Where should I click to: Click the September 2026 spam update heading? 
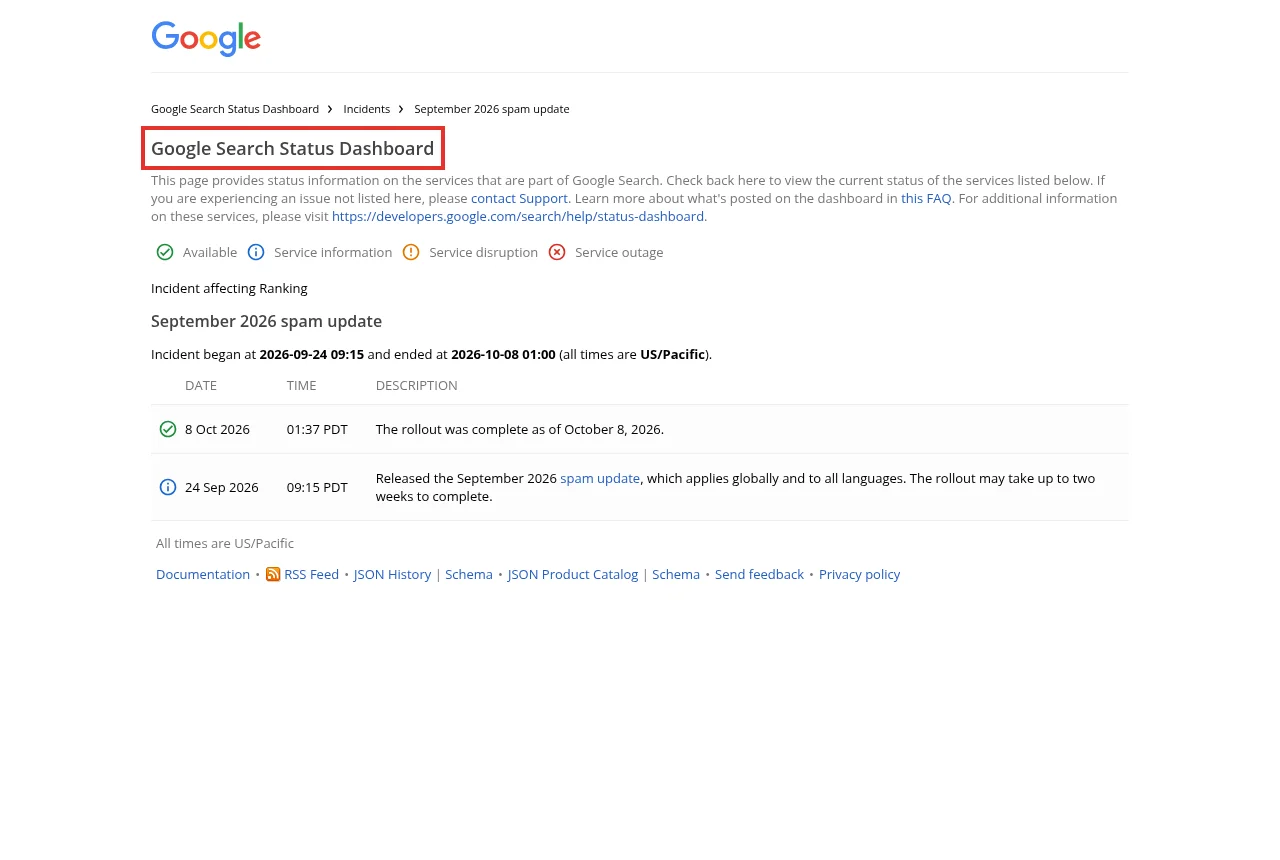tap(266, 321)
